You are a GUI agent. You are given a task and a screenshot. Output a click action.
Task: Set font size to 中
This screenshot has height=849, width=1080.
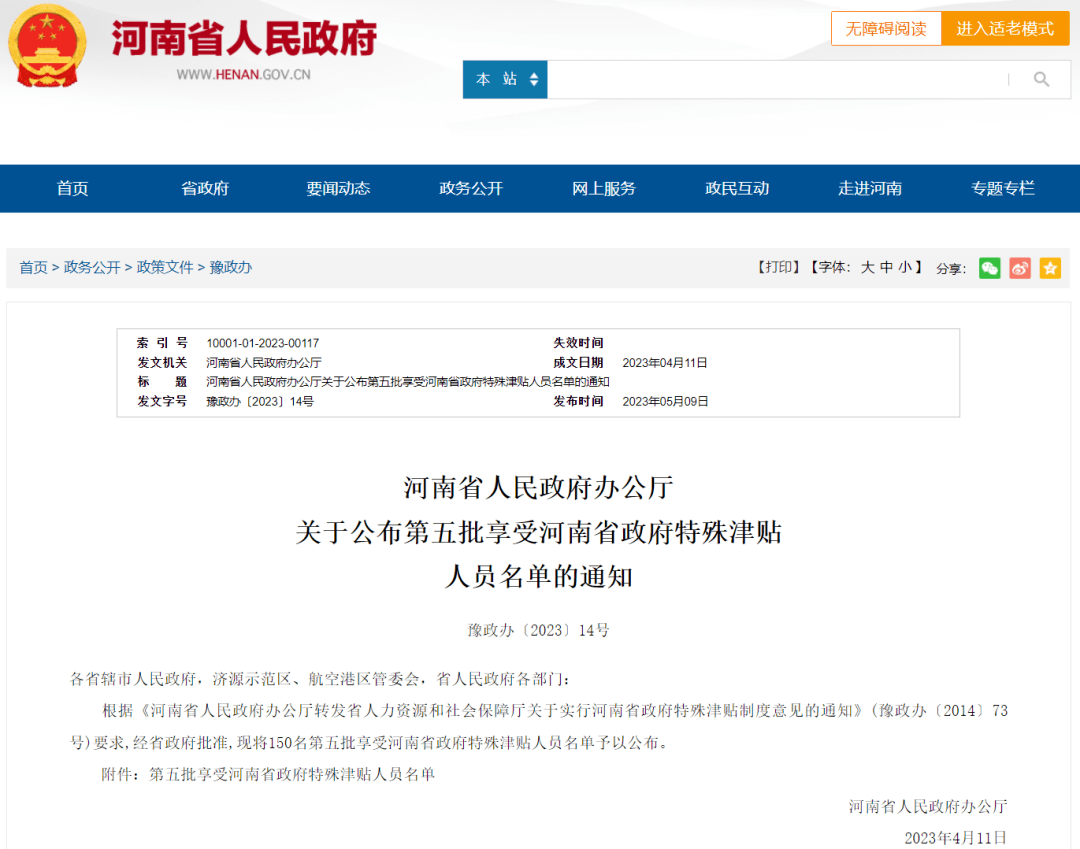(x=886, y=267)
